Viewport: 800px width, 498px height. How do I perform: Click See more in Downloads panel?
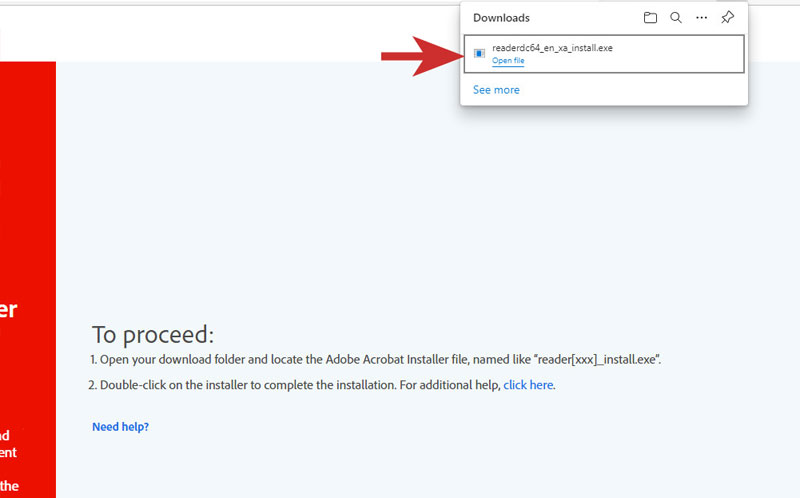496,90
